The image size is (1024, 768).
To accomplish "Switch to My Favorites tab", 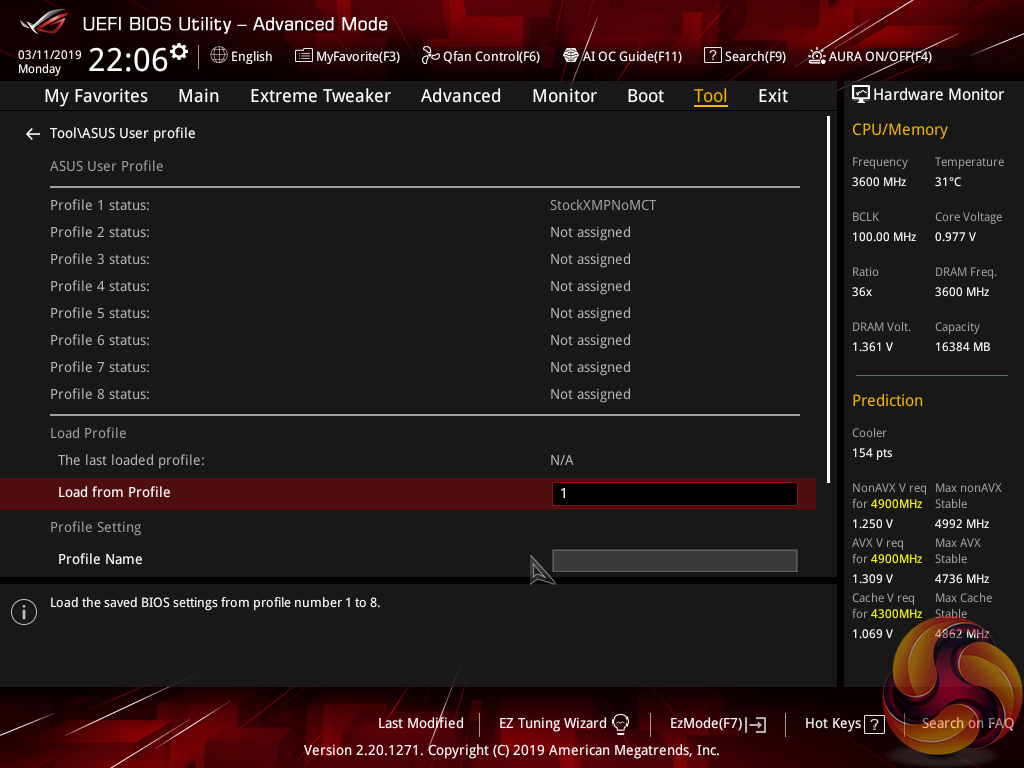I will point(96,96).
